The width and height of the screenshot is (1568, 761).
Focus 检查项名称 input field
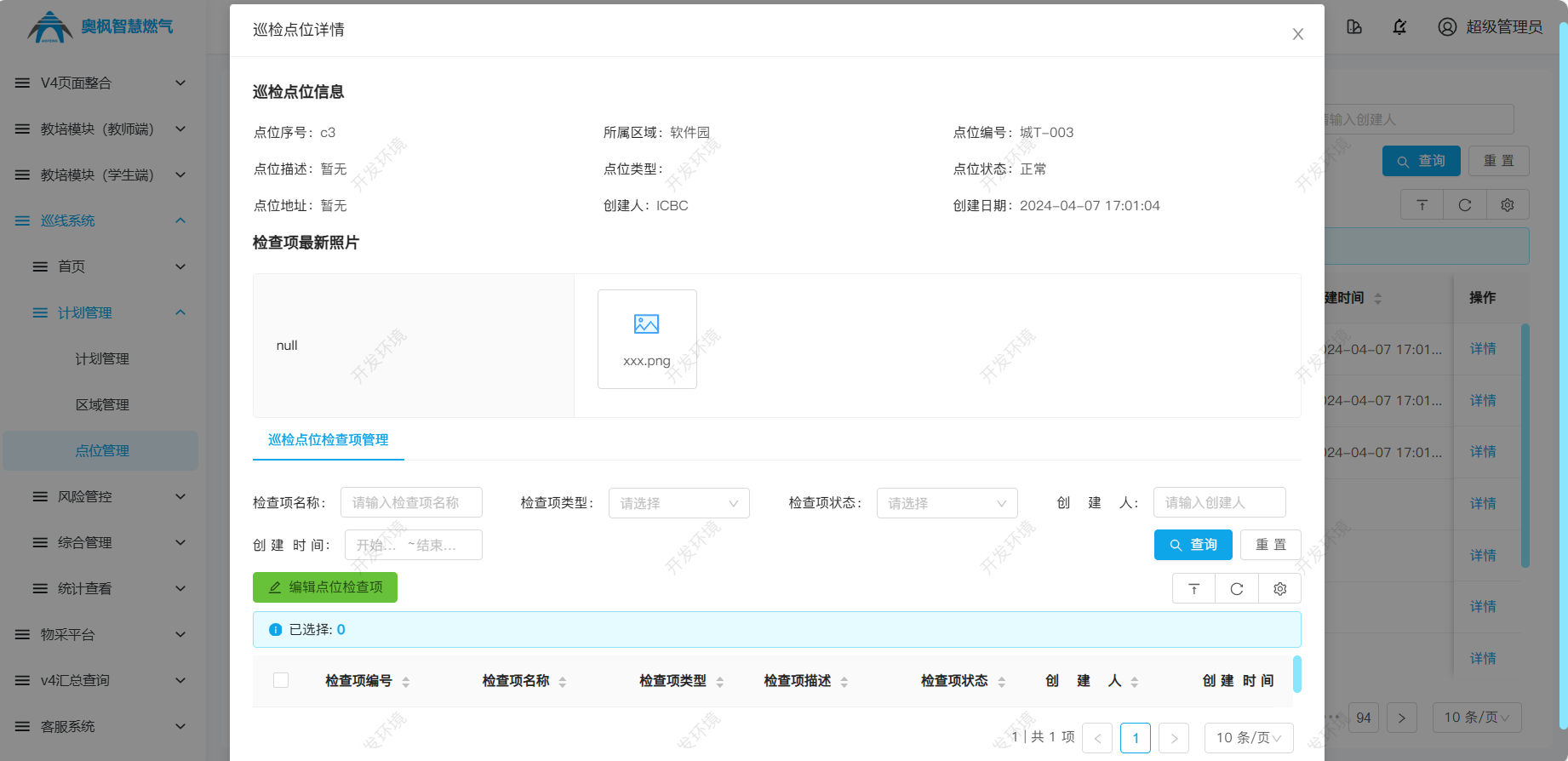[411, 502]
